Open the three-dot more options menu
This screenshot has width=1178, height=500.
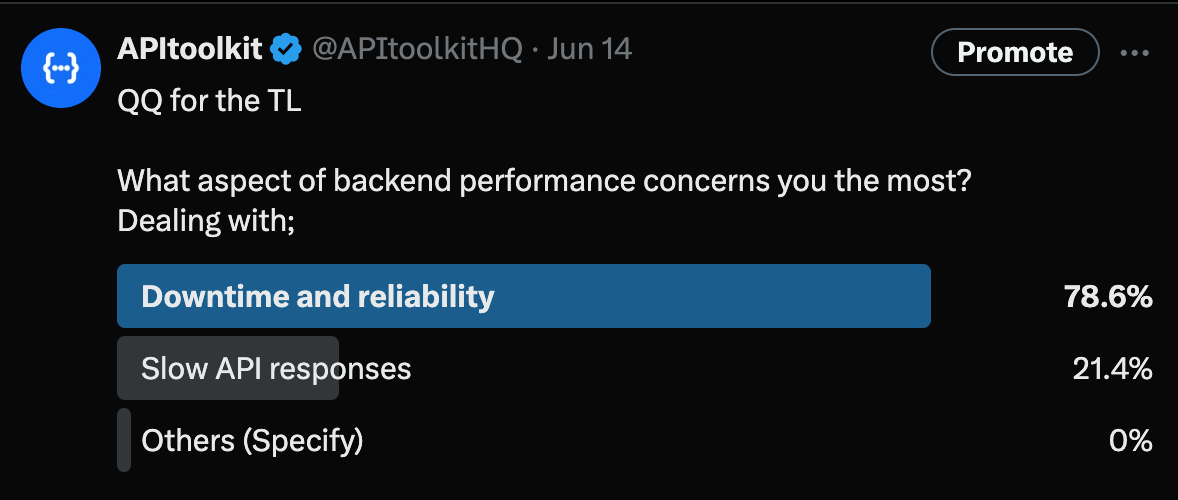click(1134, 53)
